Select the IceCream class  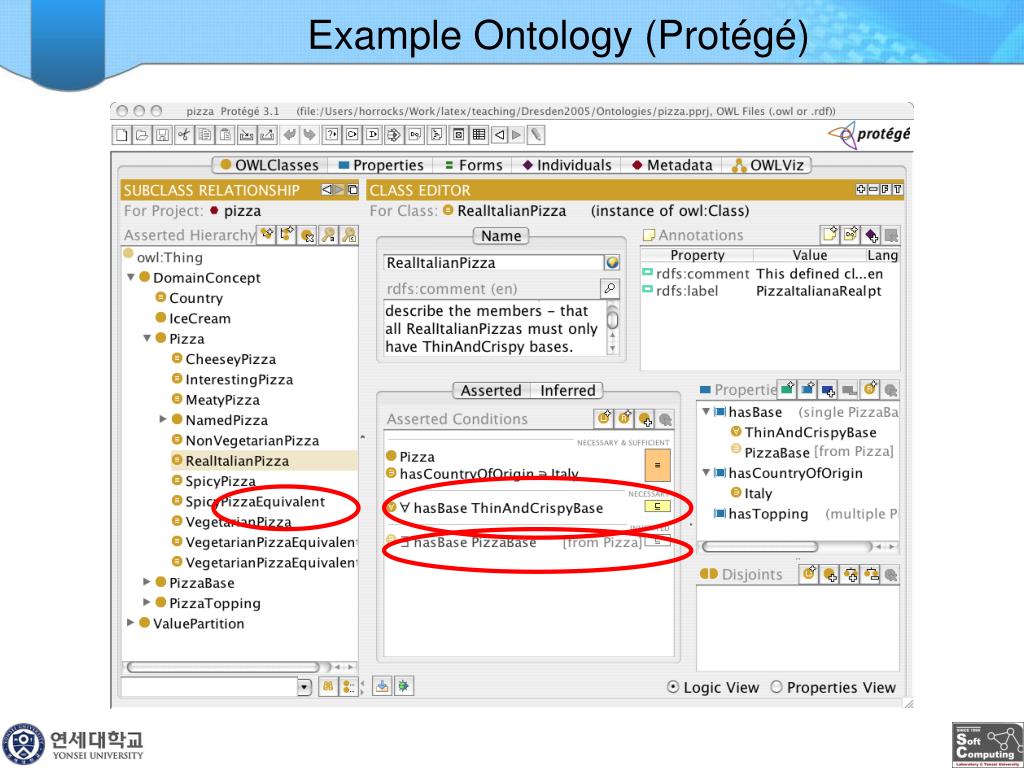193,318
